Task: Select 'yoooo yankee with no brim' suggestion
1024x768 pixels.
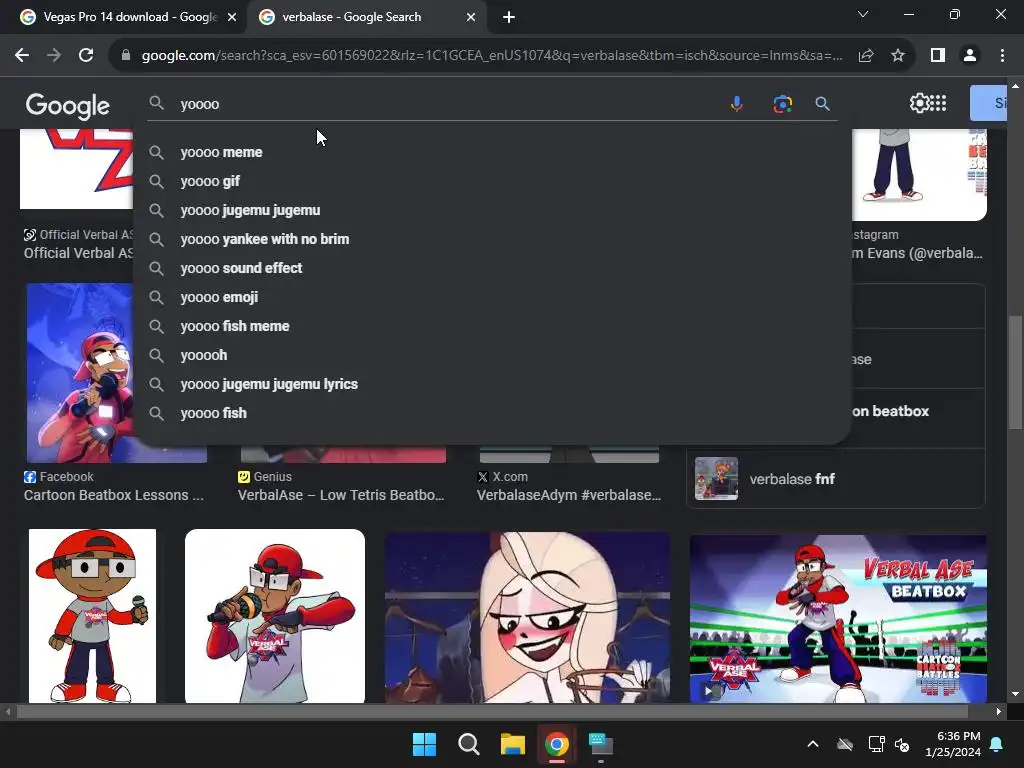Action: (x=492, y=239)
